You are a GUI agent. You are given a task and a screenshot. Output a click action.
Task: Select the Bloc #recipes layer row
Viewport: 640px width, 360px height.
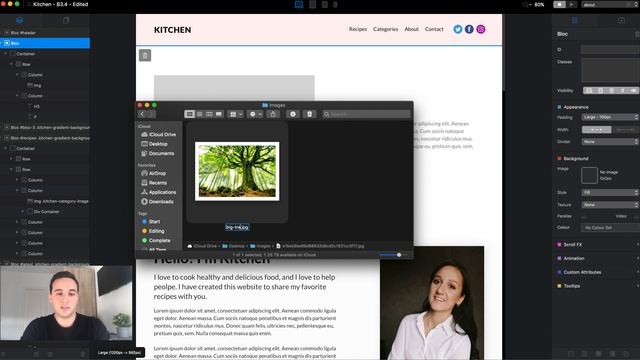tap(45, 138)
